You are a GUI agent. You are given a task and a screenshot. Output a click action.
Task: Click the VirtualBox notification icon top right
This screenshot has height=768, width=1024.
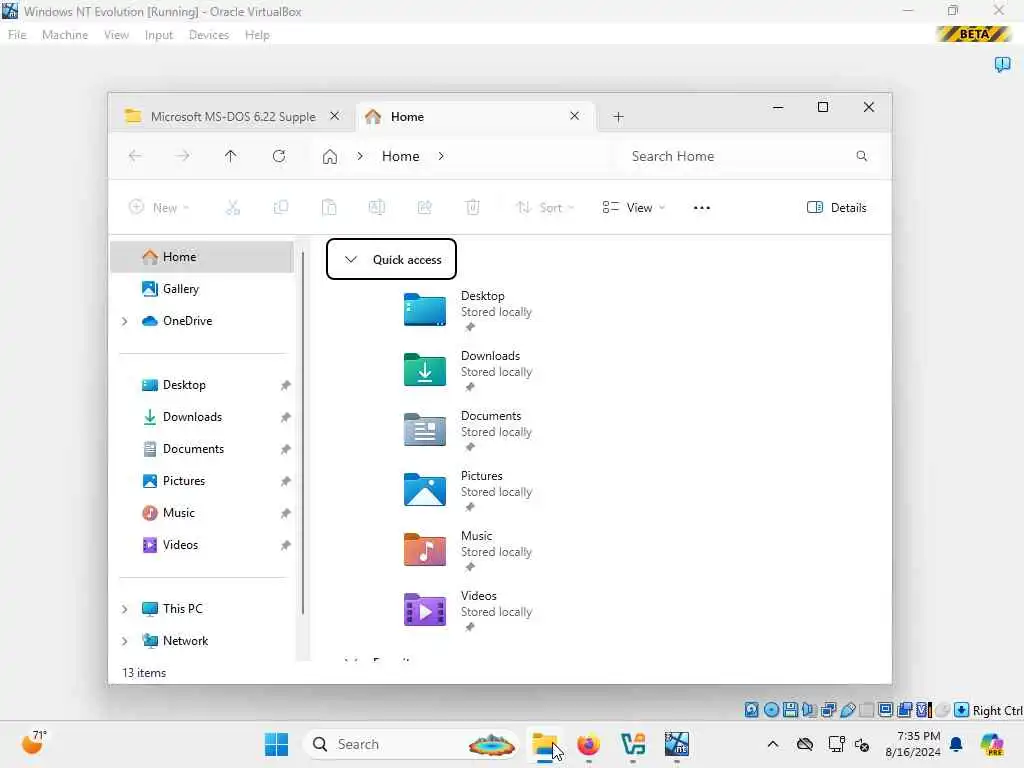click(1002, 64)
